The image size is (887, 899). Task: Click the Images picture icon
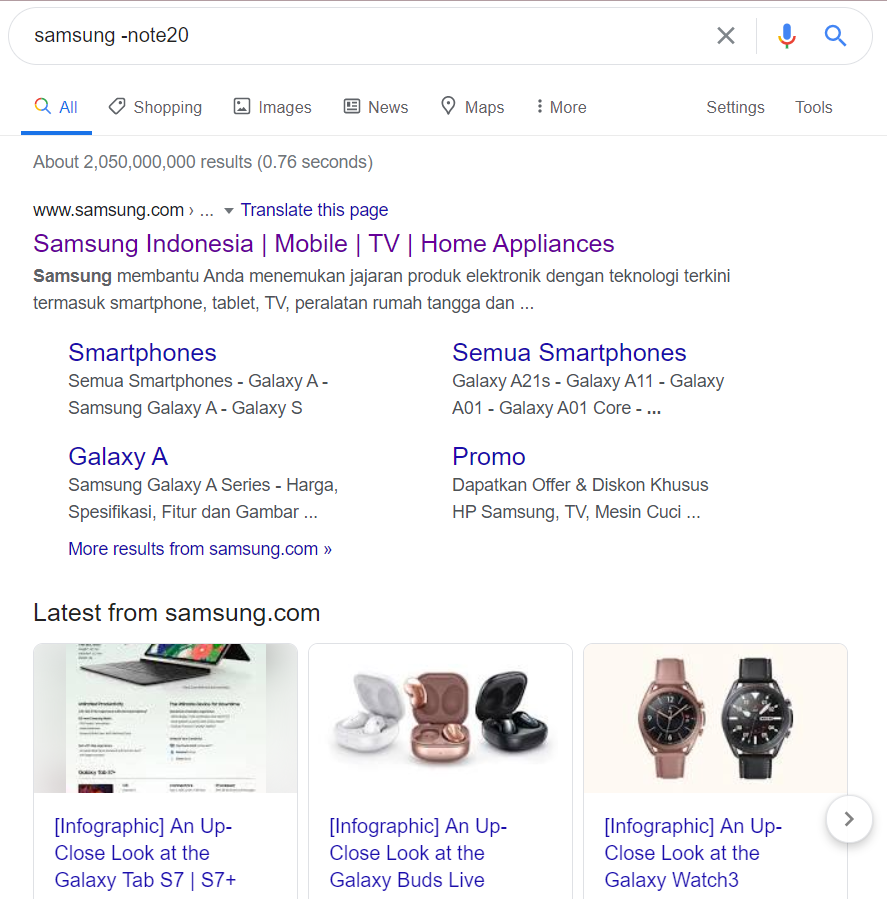pos(242,106)
